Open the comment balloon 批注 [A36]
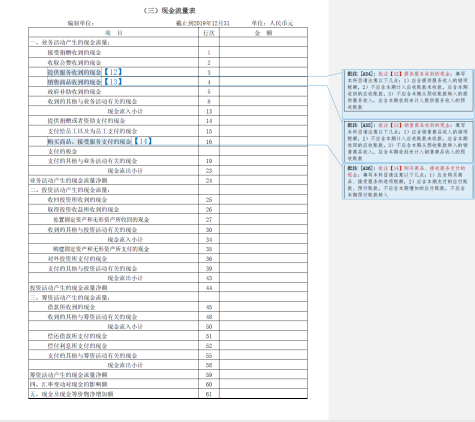This screenshot has height=422, width=475. point(408,181)
